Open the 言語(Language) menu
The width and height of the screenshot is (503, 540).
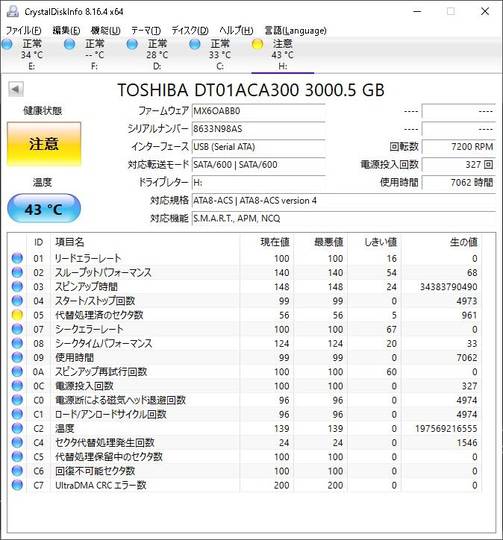[295, 31]
